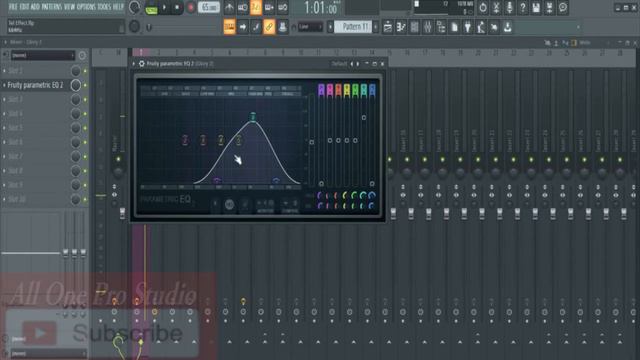
Task: Click the Fruity parametric EQ 2 mix knob
Action: 76,85
